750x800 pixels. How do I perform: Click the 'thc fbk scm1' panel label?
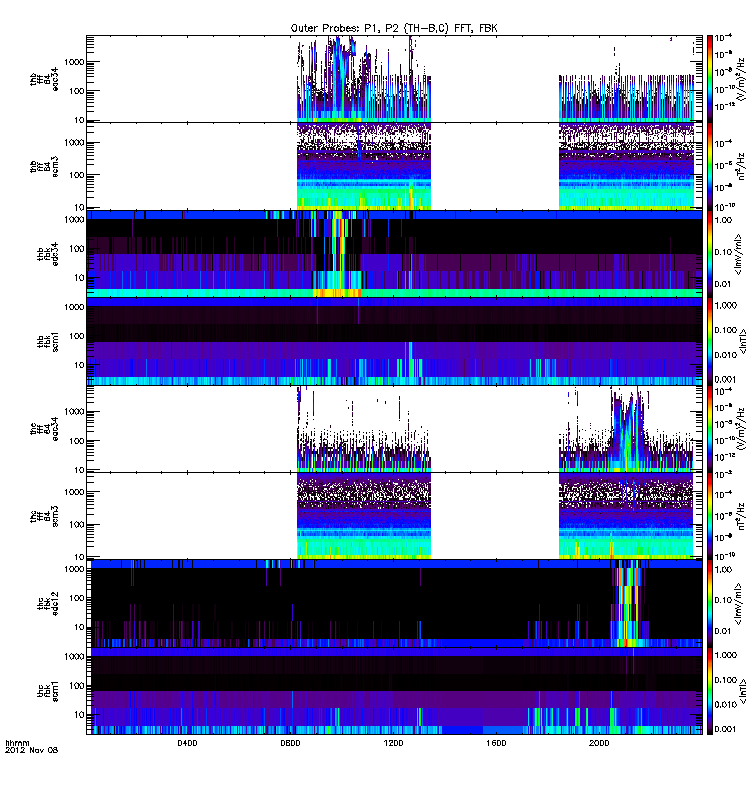[48, 690]
